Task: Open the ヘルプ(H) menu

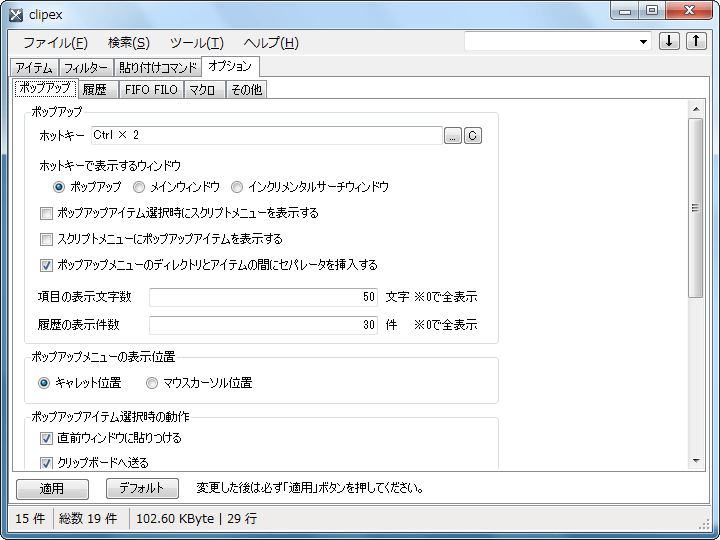Action: coord(271,43)
